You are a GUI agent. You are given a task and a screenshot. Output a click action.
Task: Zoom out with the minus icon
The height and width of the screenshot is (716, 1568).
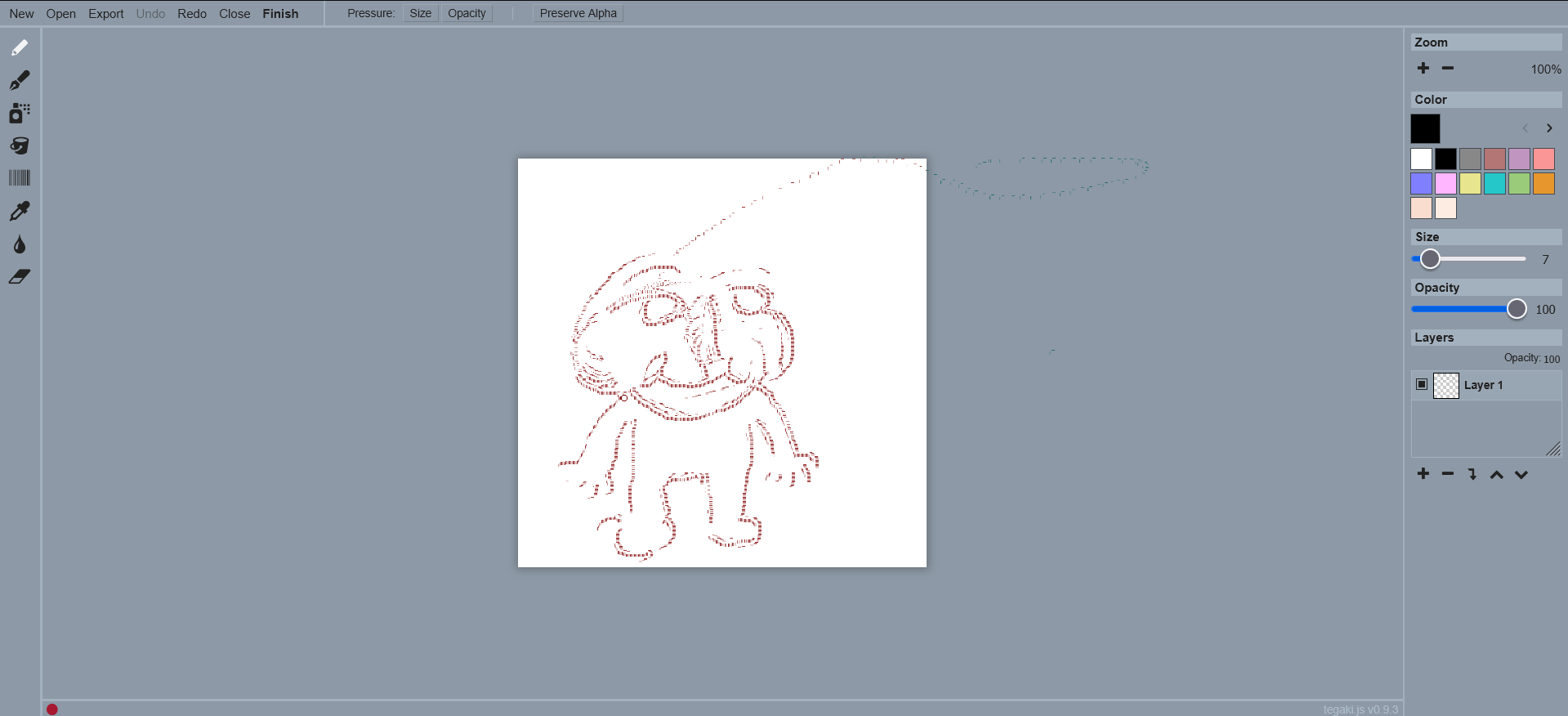click(1448, 68)
